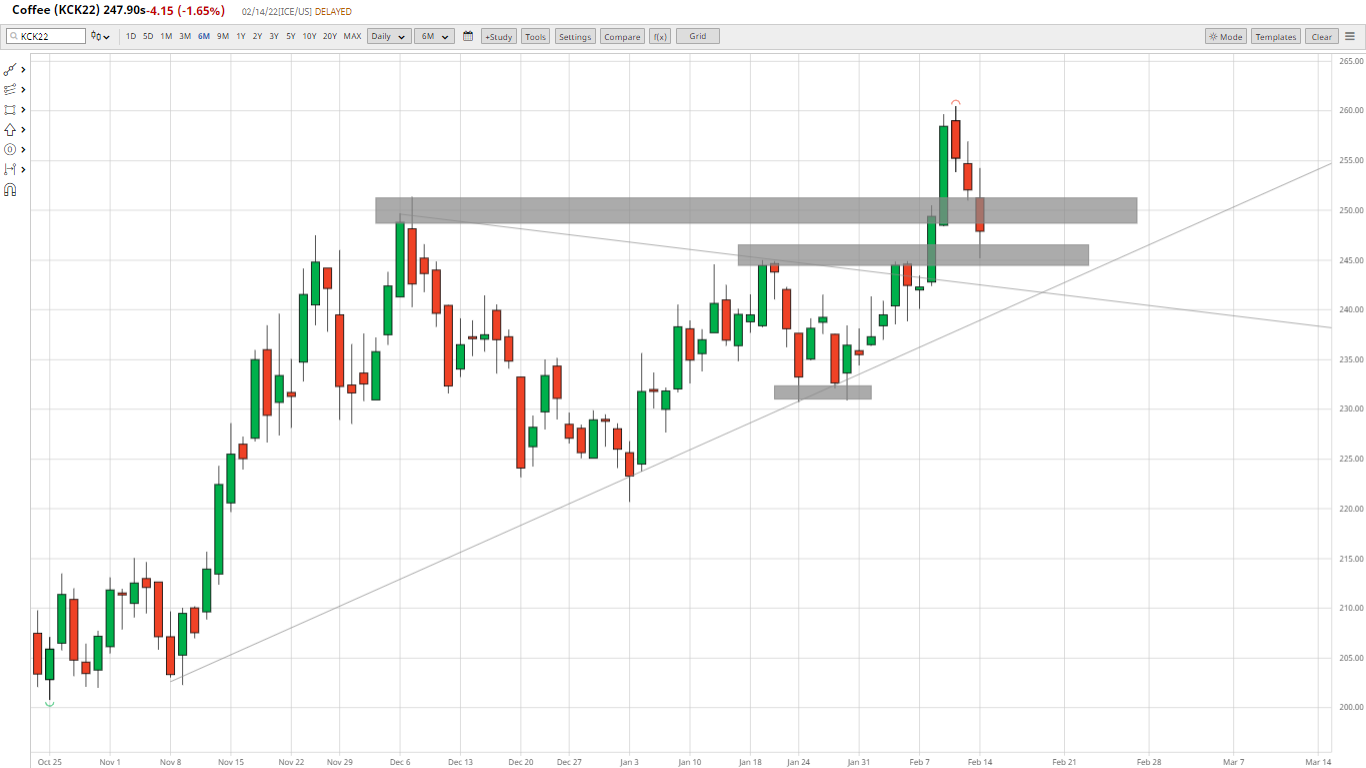Click the green low marker under the Oct 25 candle

(50, 704)
